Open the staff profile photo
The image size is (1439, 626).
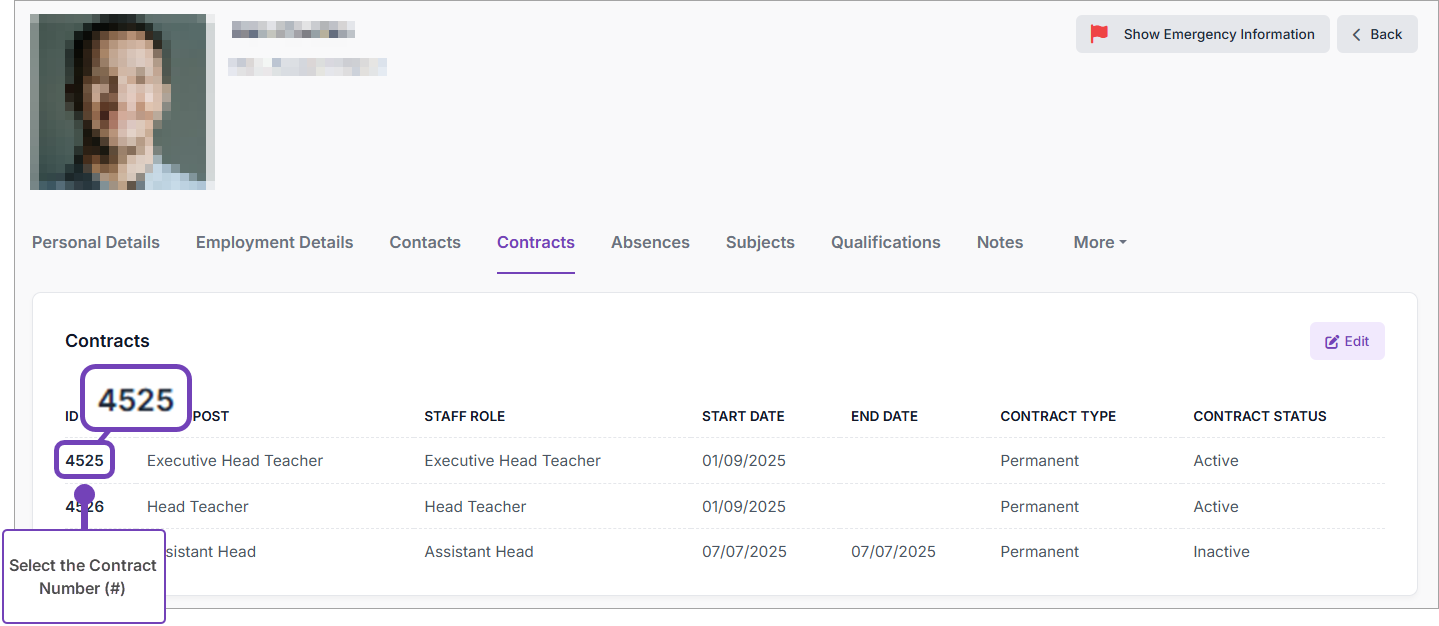click(x=122, y=102)
